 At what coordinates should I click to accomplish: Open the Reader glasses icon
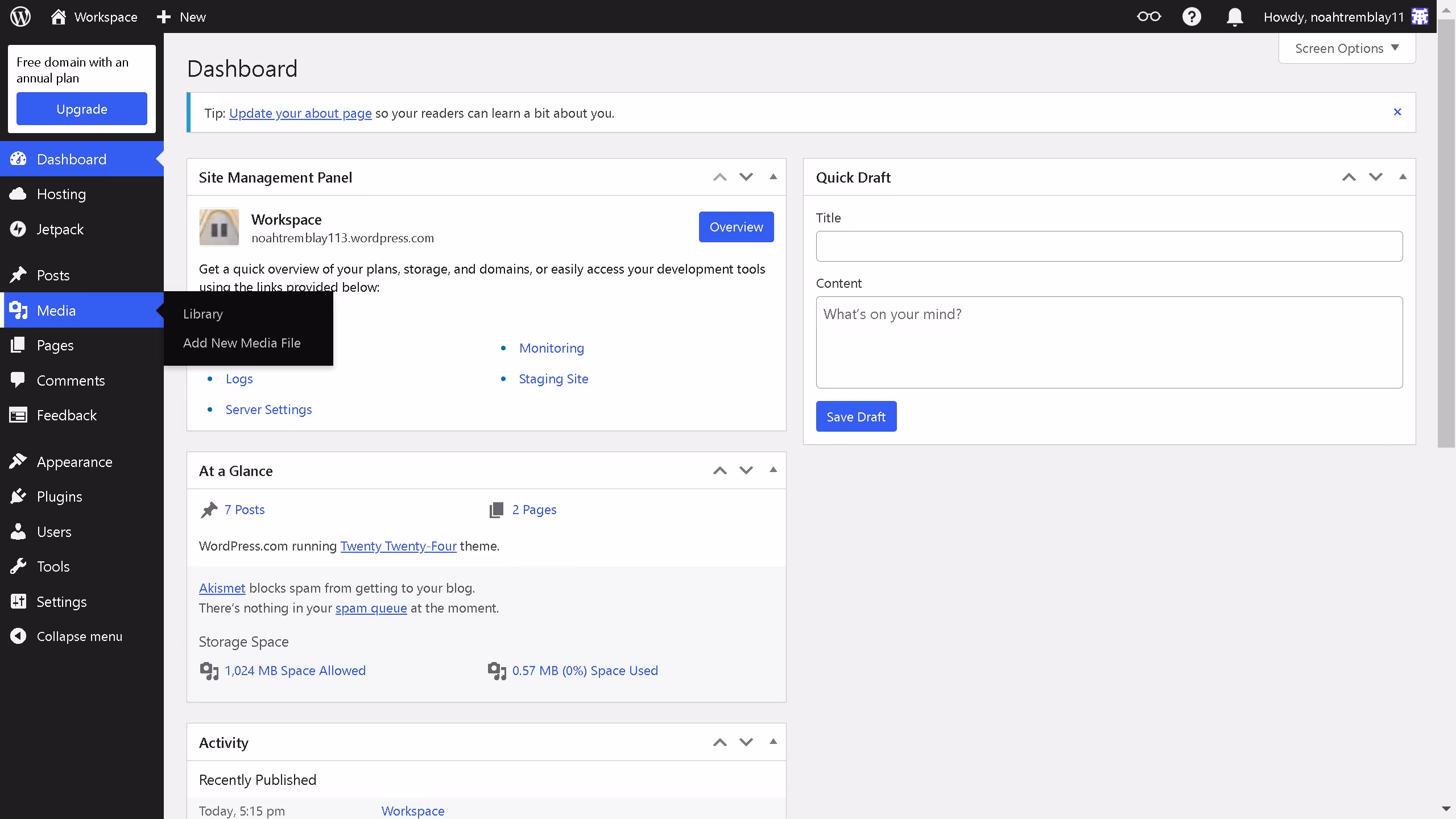1148,16
